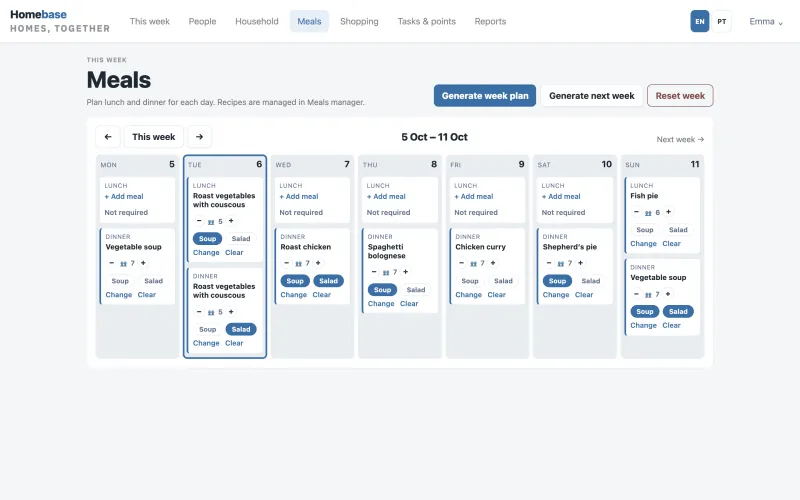Decrease servings for Tuesday lunch Roast vegetables

(x=199, y=221)
